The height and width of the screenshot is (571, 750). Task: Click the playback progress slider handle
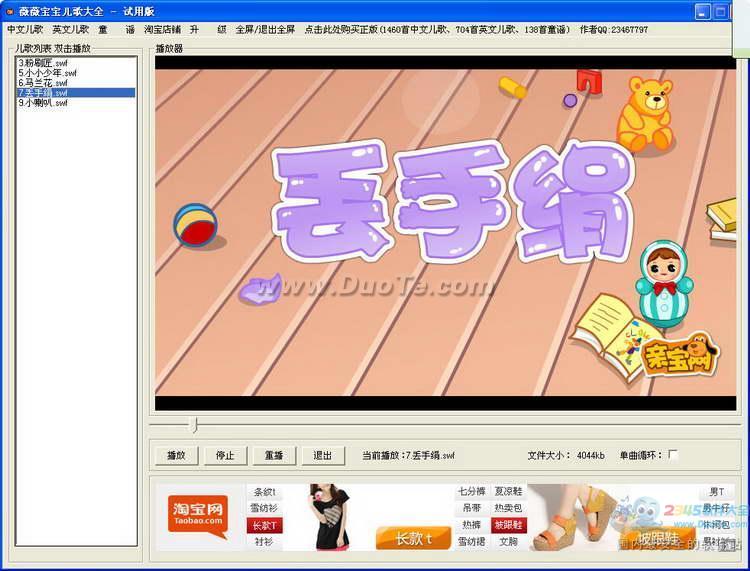tap(193, 425)
